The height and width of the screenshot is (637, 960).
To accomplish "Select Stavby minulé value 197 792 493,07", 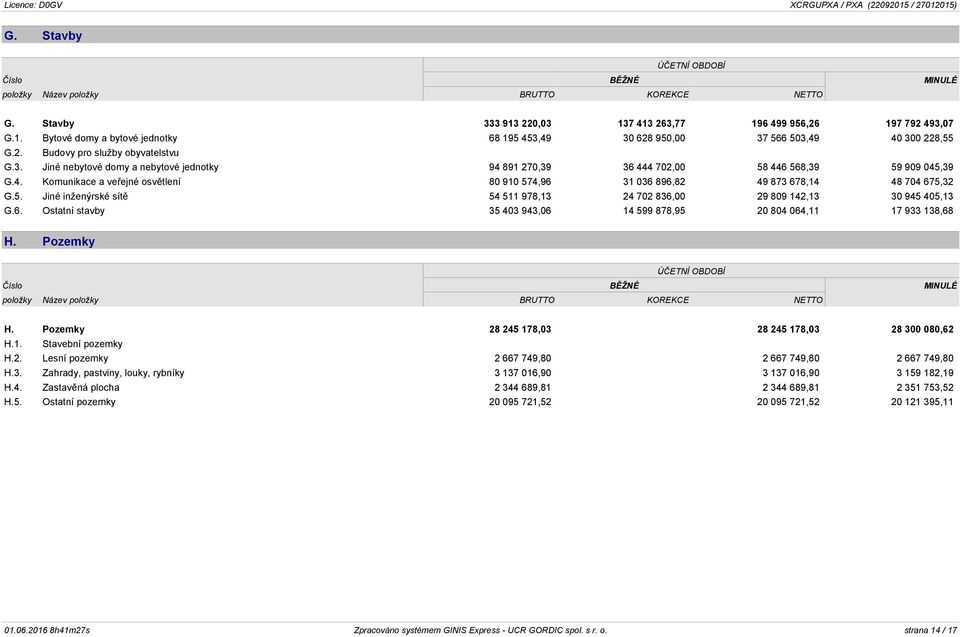I will (x=920, y=124).
